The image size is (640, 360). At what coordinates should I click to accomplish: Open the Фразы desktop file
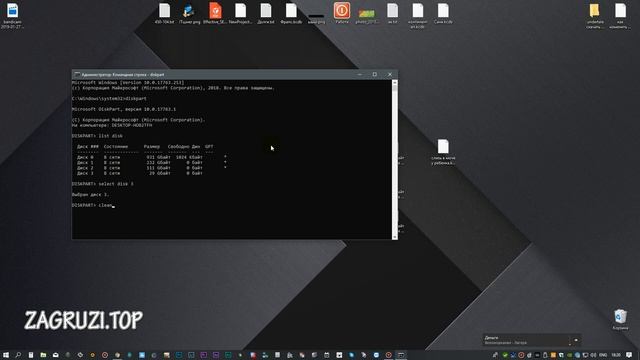(291, 13)
